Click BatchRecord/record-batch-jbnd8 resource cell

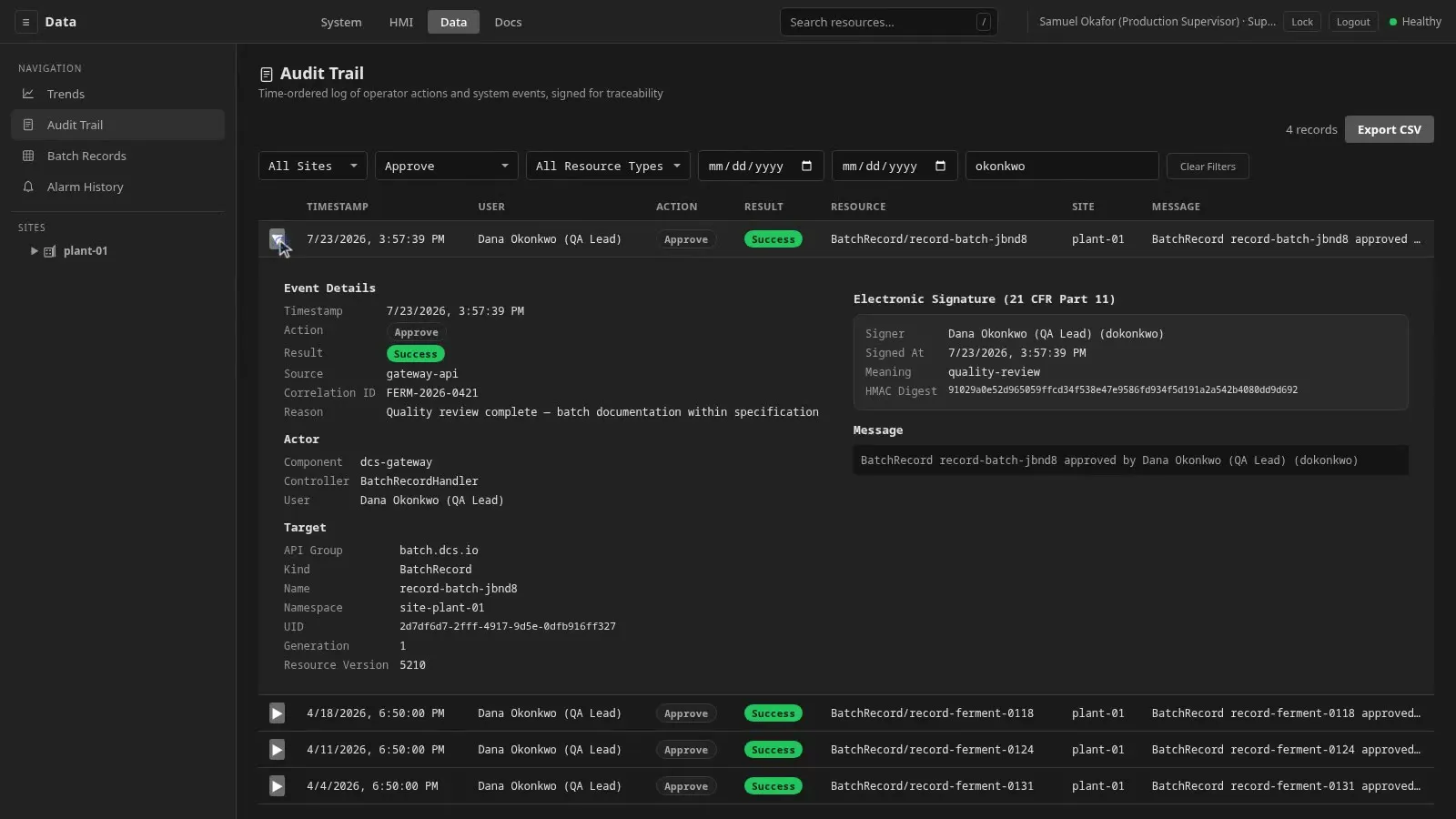(928, 239)
